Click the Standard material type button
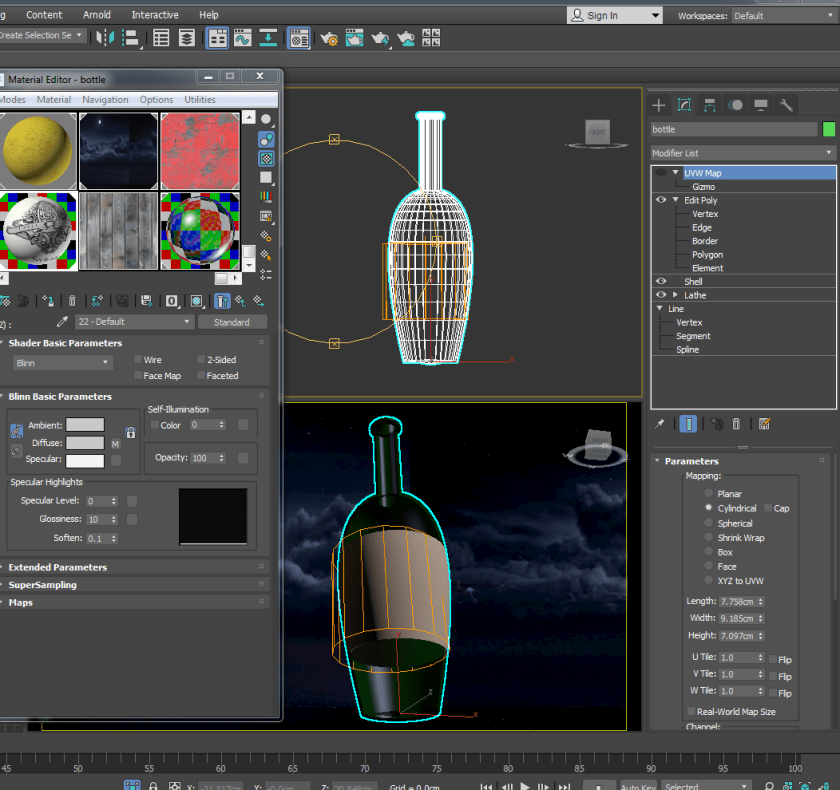840x790 pixels. click(232, 322)
